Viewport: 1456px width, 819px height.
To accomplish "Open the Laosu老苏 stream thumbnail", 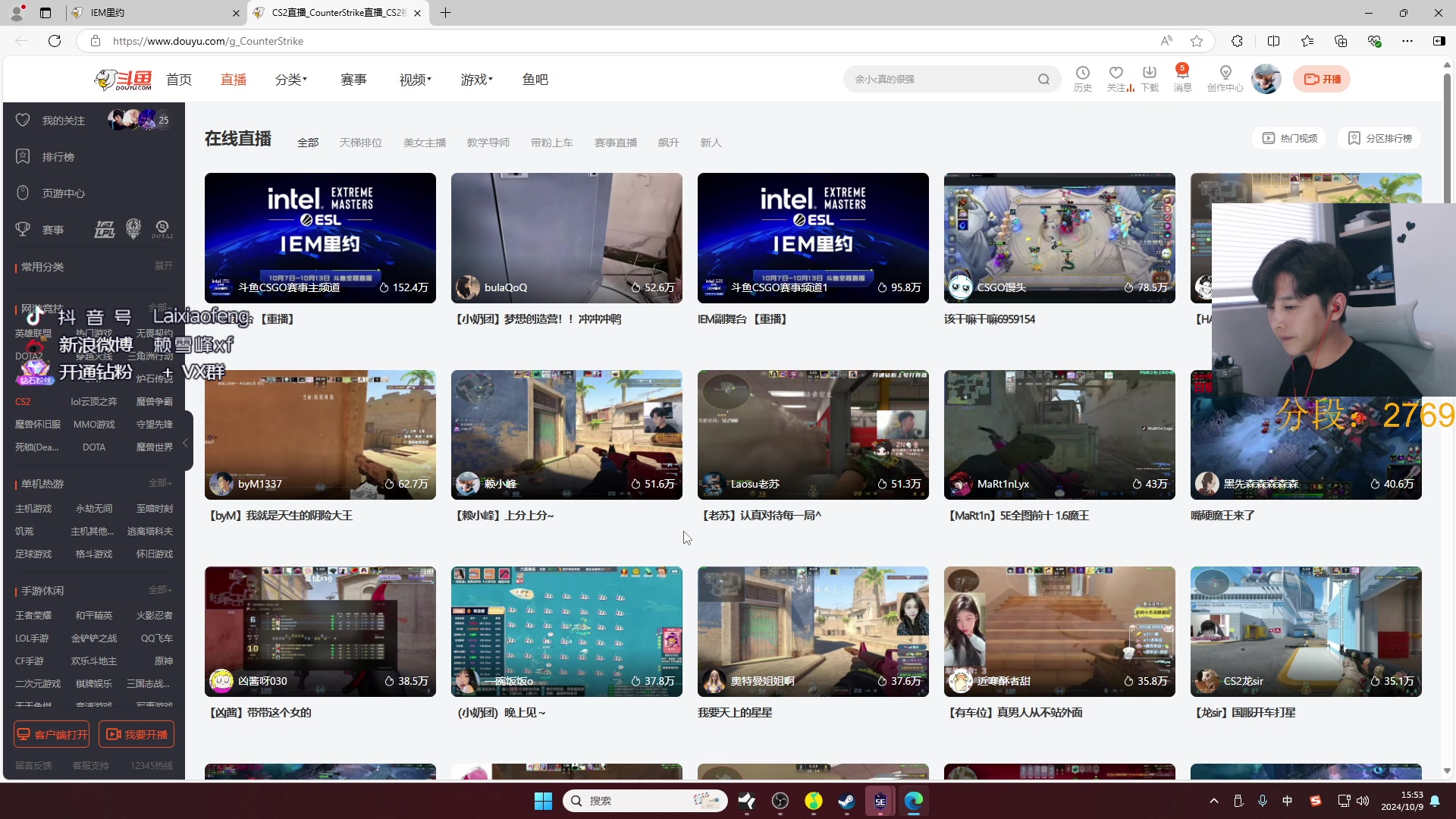I will tap(813, 435).
